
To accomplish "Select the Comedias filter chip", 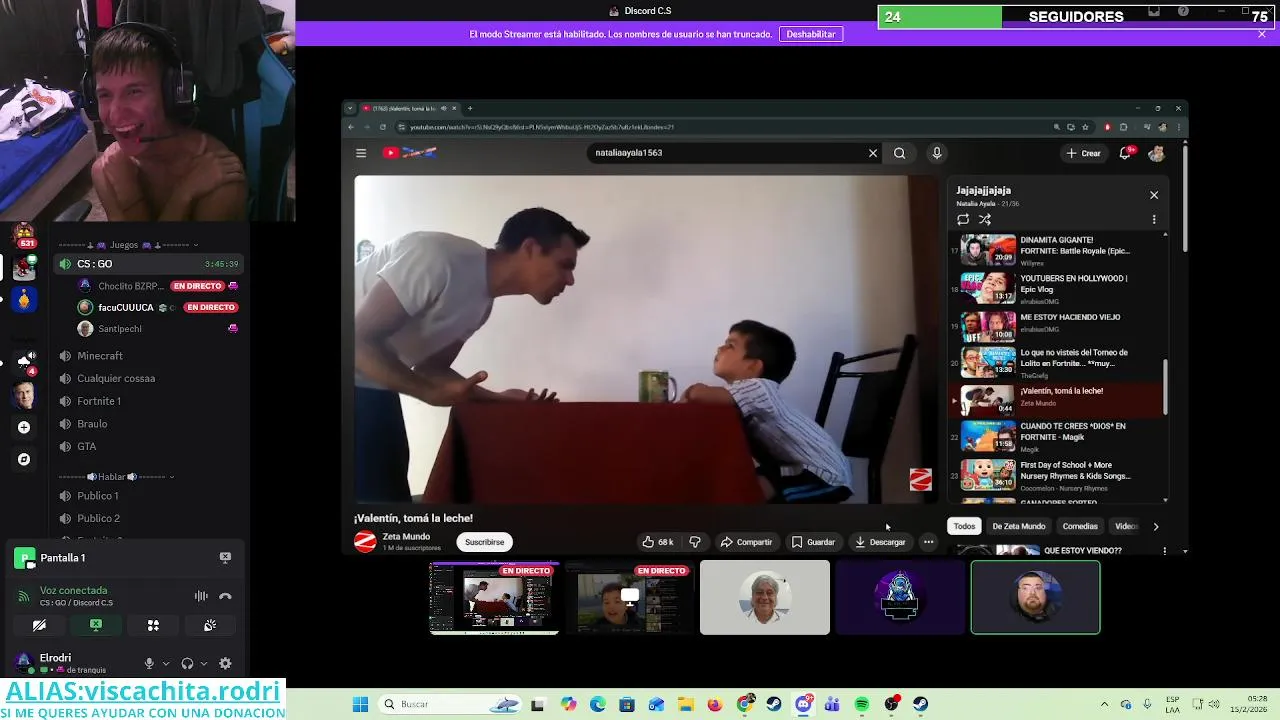I will 1080,526.
